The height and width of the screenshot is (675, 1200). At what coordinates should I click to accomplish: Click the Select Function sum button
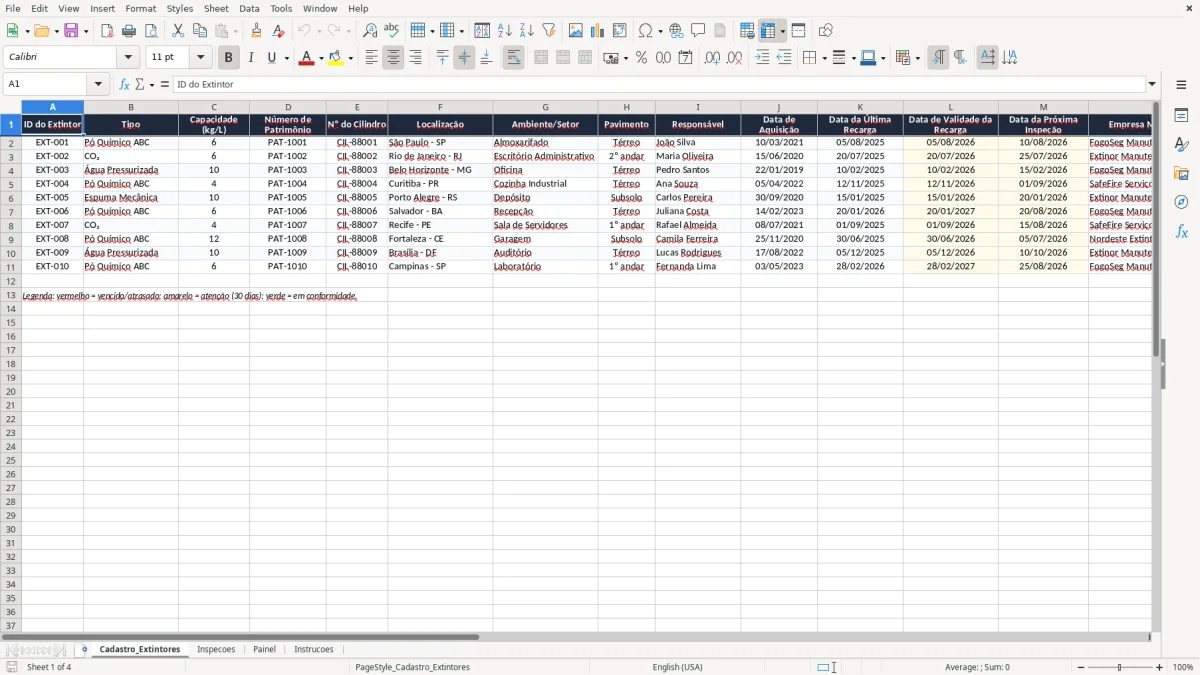(x=139, y=85)
